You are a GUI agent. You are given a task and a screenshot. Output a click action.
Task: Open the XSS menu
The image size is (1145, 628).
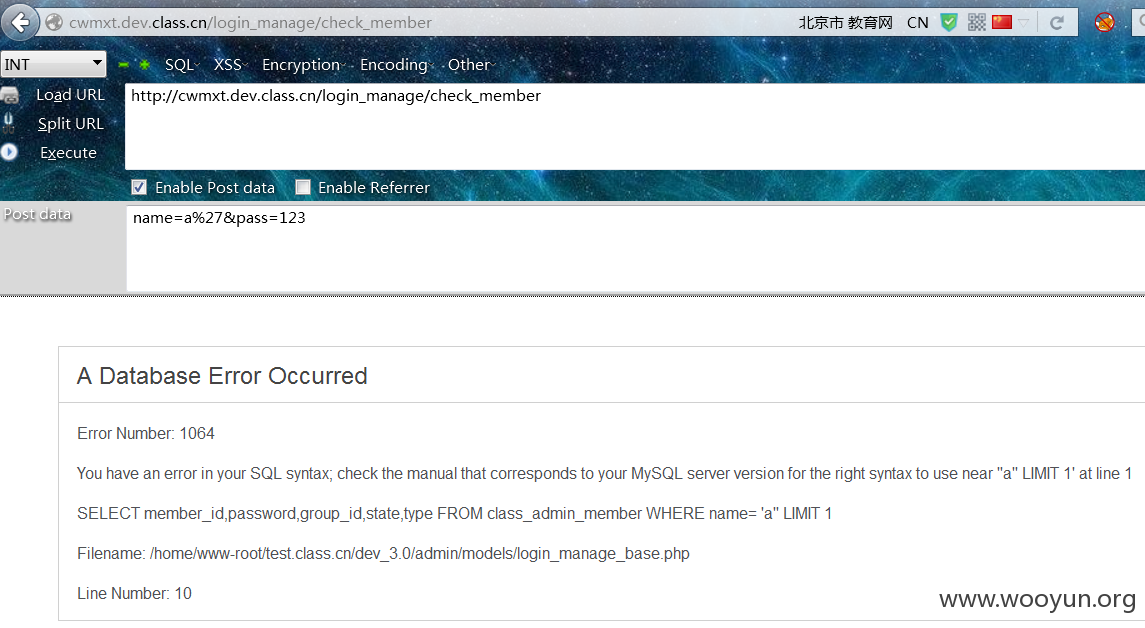[231, 64]
